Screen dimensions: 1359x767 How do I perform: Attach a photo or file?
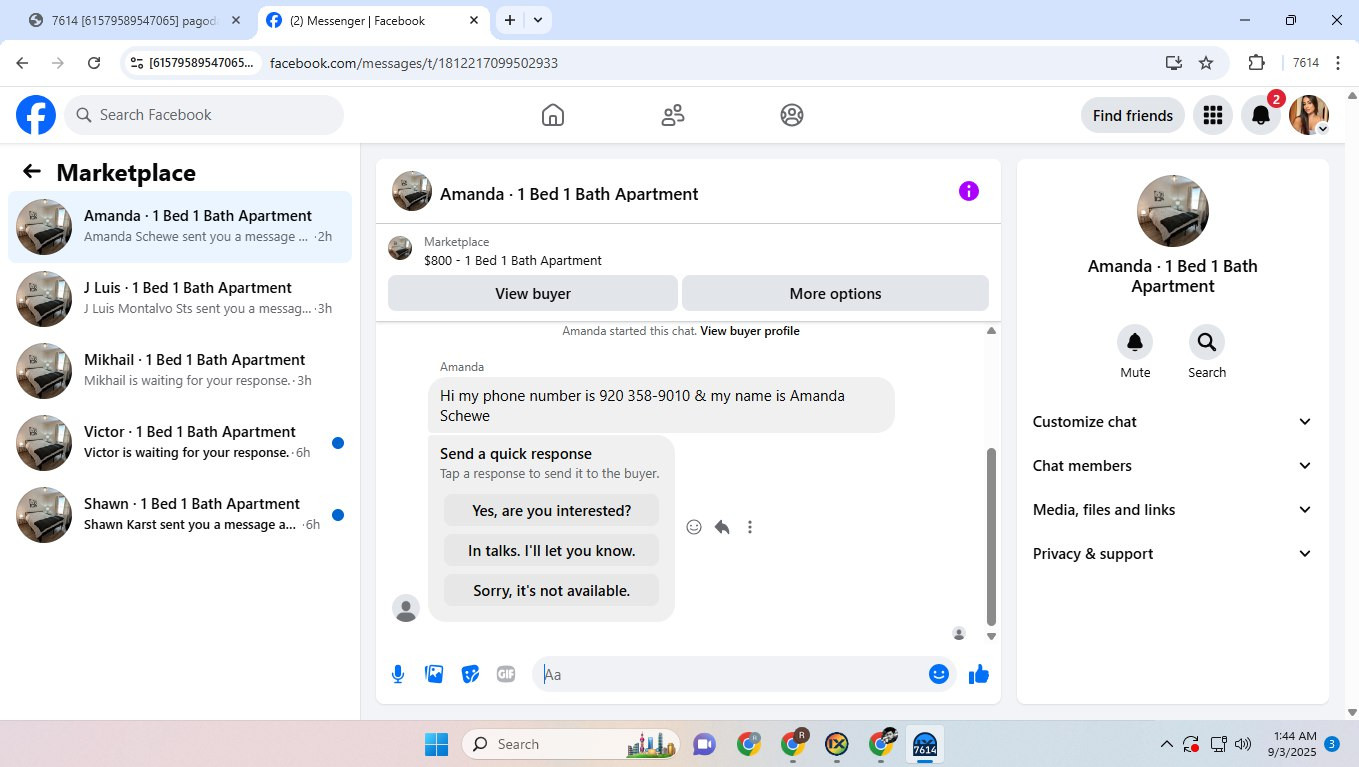[x=434, y=674]
